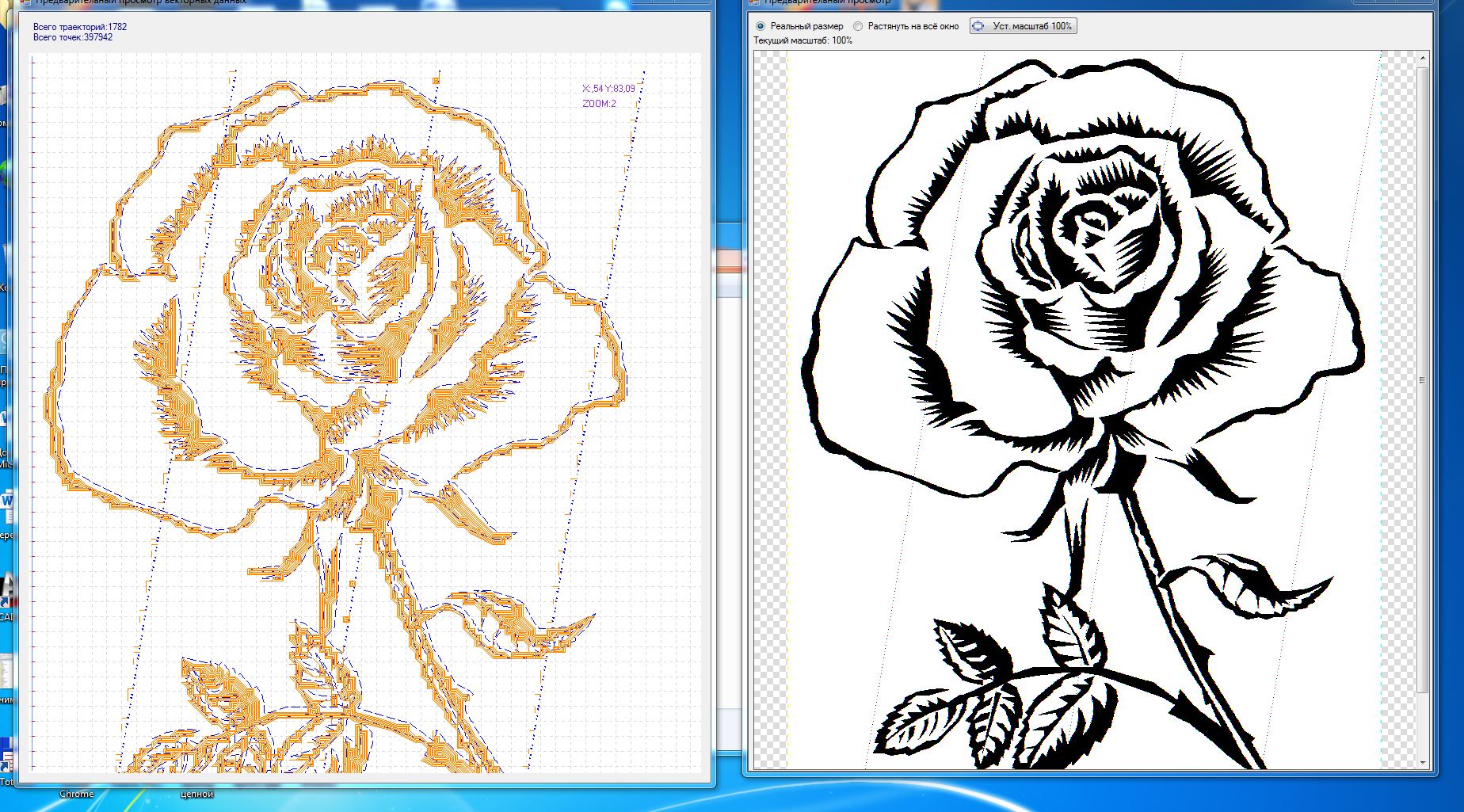Click the 'Chrome' desktop shortcut label
Screen dimensions: 1464x812
(x=77, y=794)
